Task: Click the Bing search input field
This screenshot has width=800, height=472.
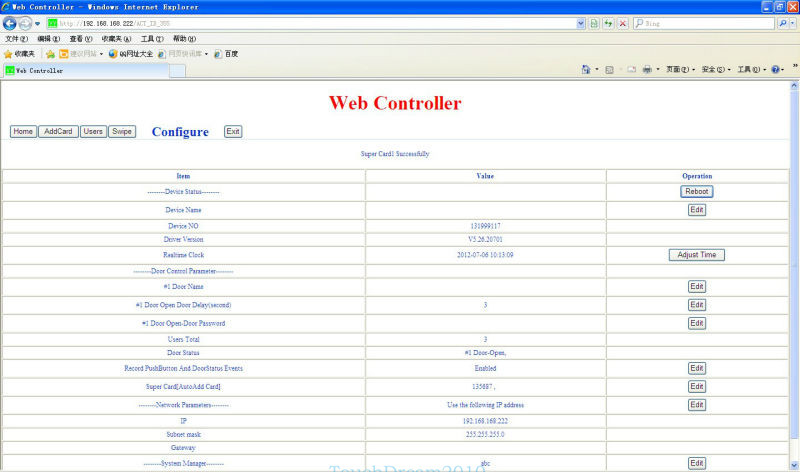Action: pyautogui.click(x=708, y=23)
